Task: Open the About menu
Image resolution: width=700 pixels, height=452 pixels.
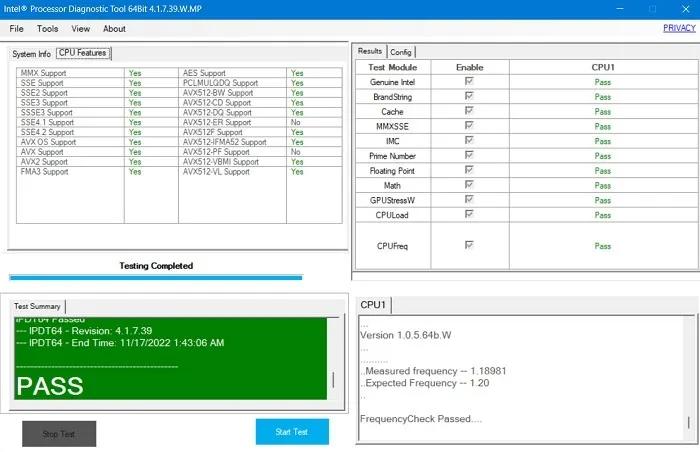Action: tap(114, 29)
